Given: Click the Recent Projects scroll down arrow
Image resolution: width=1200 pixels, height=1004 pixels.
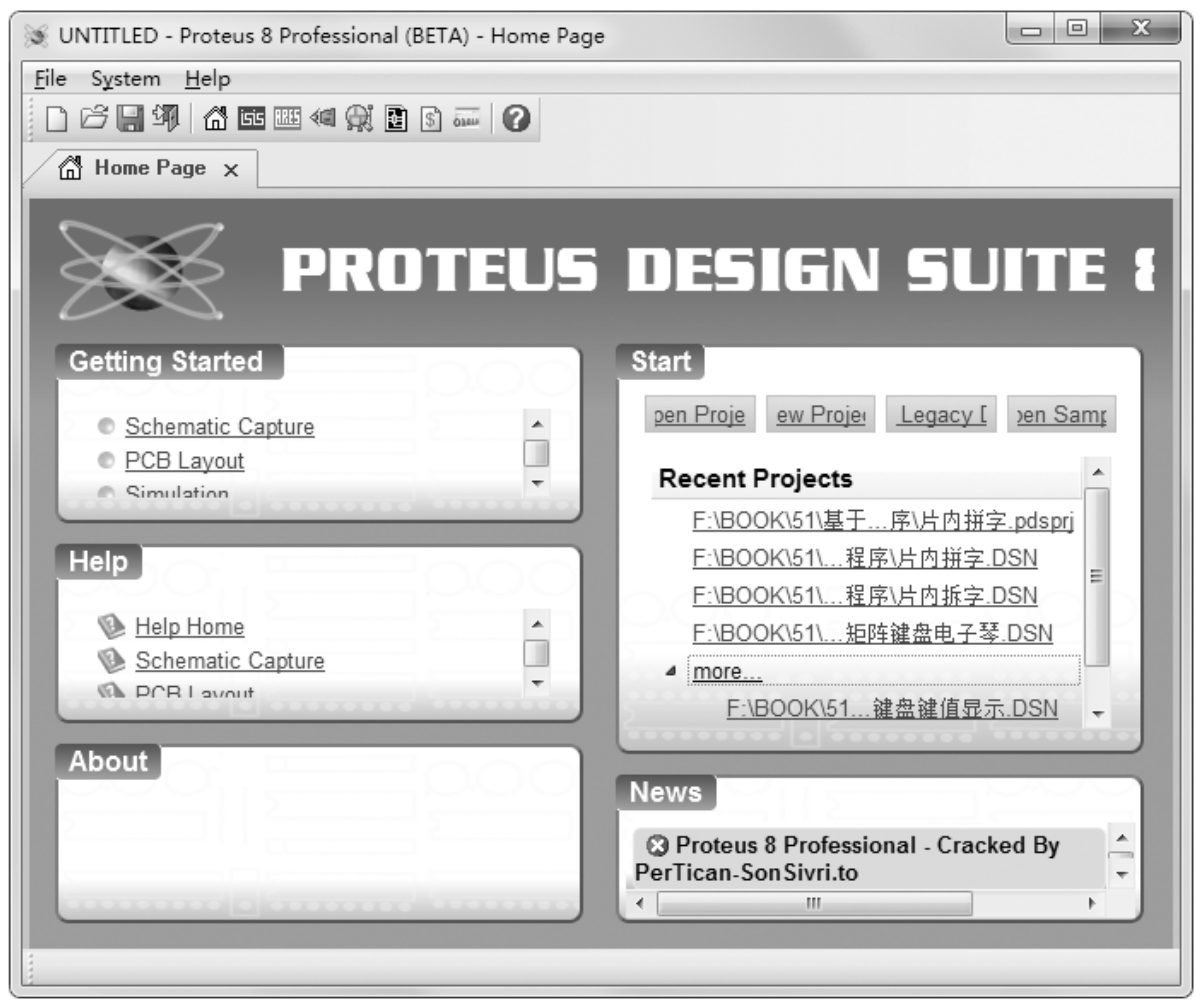Looking at the screenshot, I should pyautogui.click(x=1097, y=714).
